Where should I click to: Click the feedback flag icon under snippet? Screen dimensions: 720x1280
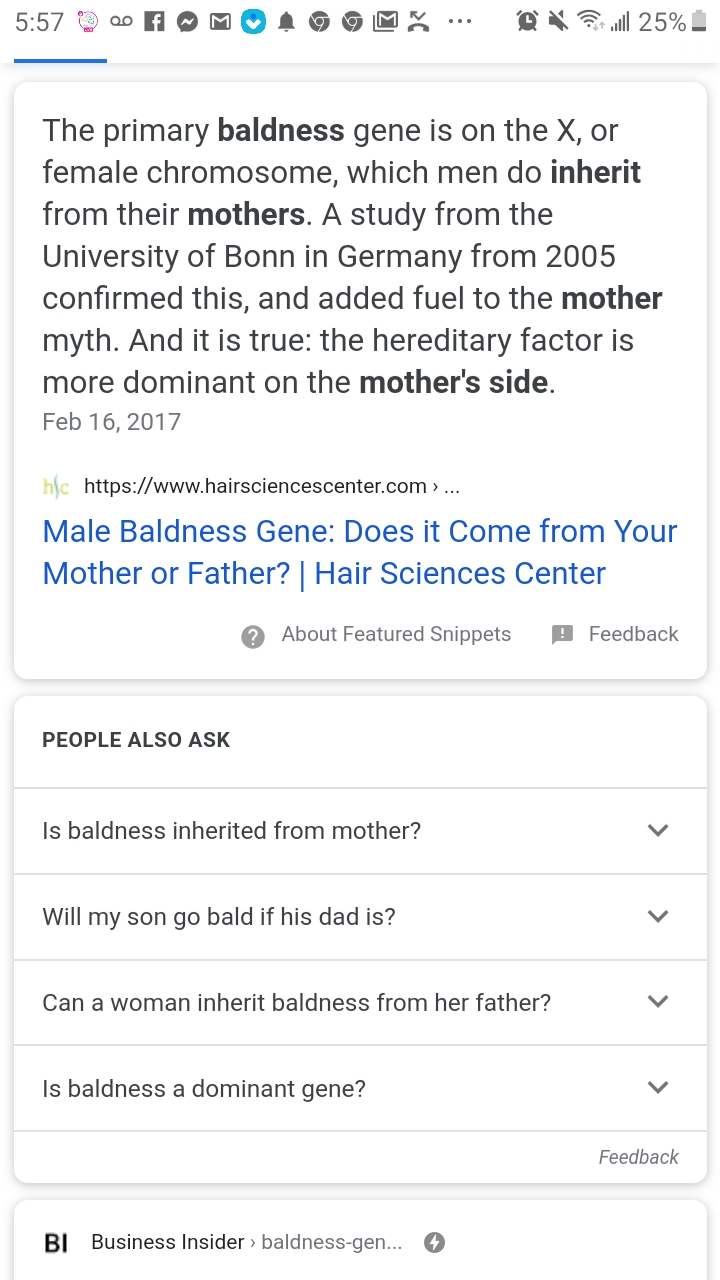pyautogui.click(x=563, y=634)
